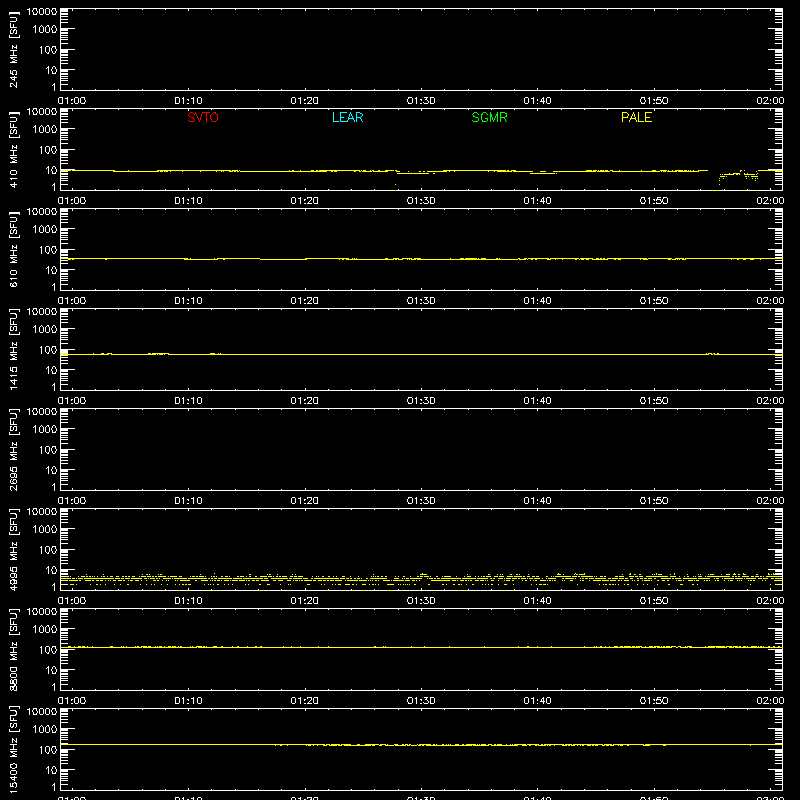The height and width of the screenshot is (800, 800).
Task: Click the 01:00 time label under 2695 MHz plot
Action: tap(72, 501)
